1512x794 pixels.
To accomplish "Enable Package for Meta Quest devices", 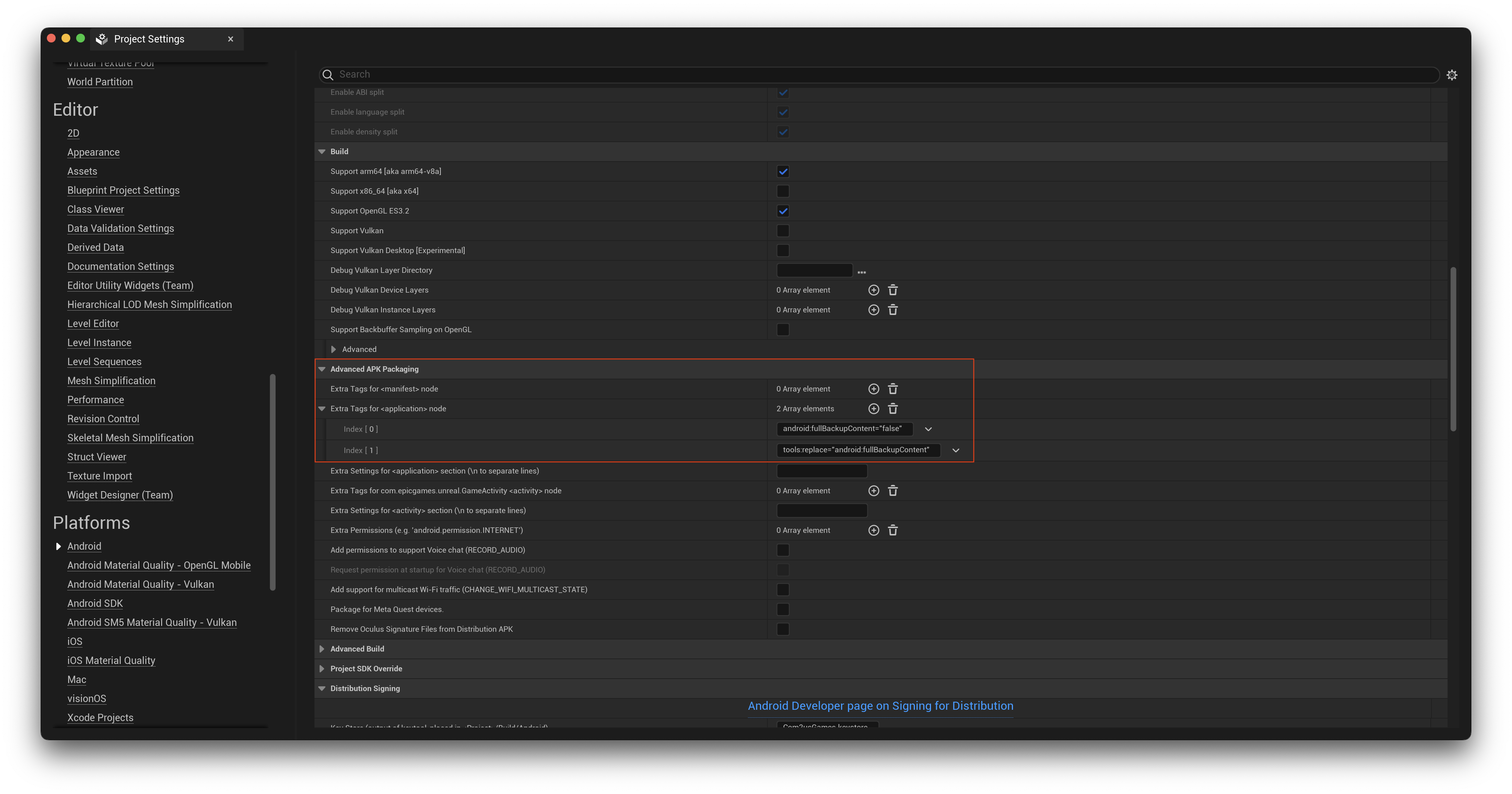I will (x=782, y=609).
